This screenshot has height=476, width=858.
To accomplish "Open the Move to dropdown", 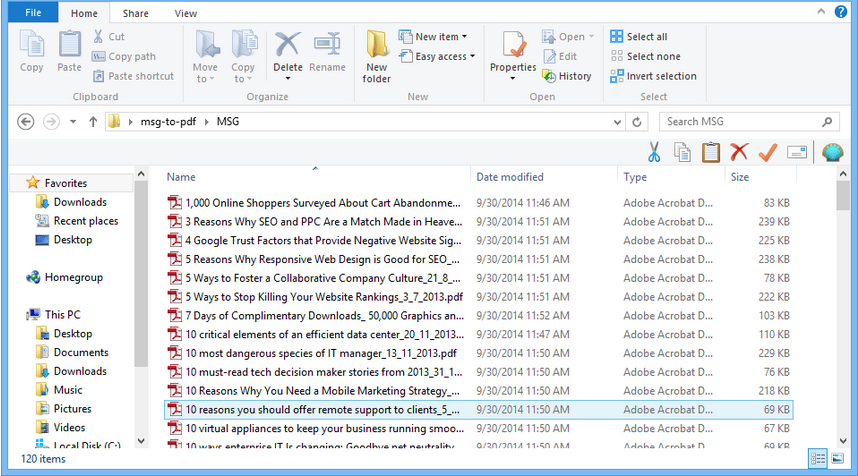I will (206, 56).
